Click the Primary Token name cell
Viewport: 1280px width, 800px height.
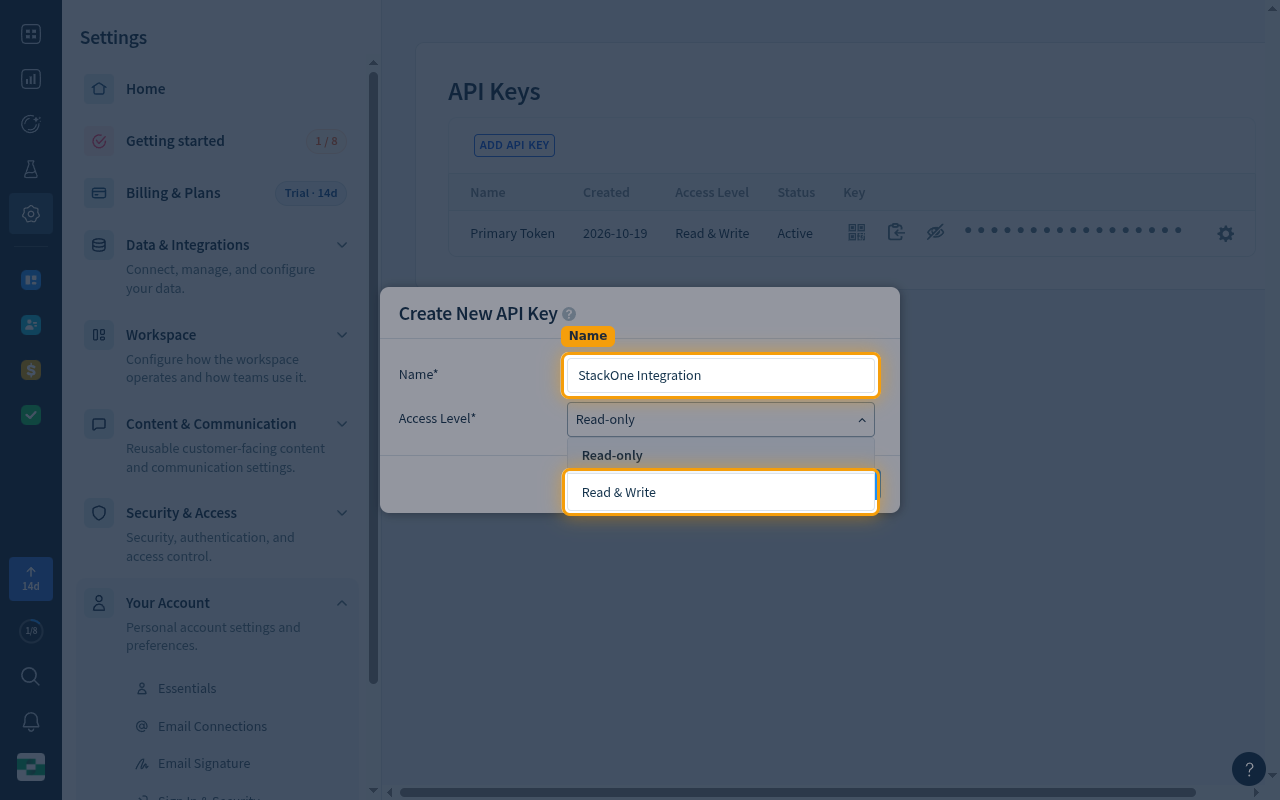pos(513,233)
